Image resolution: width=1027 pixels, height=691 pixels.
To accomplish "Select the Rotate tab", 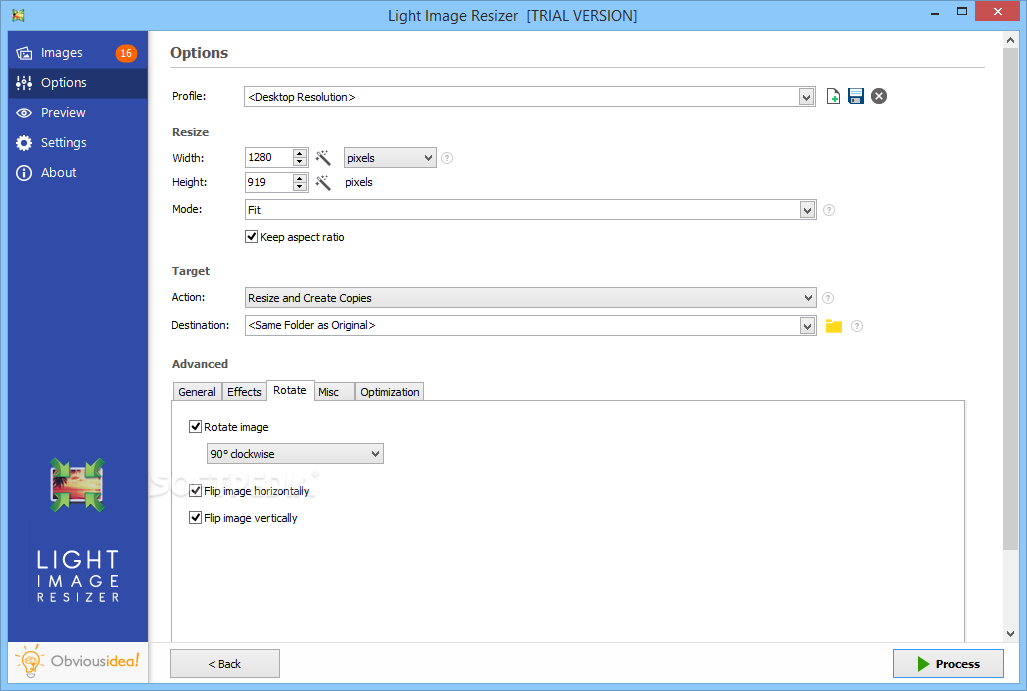I will pyautogui.click(x=290, y=390).
